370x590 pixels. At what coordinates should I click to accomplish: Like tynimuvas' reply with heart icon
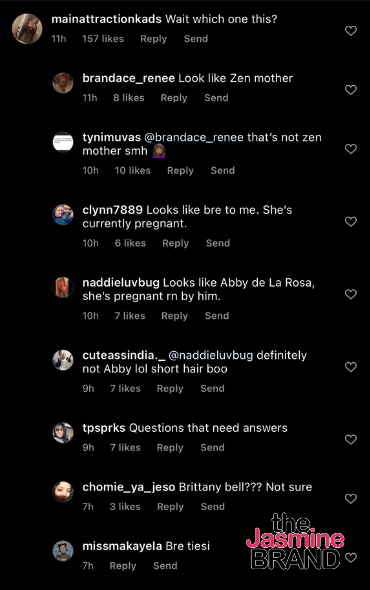(x=351, y=149)
